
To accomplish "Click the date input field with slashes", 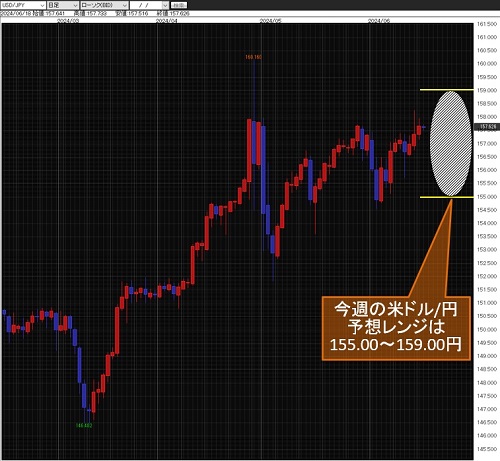I will pos(146,5).
